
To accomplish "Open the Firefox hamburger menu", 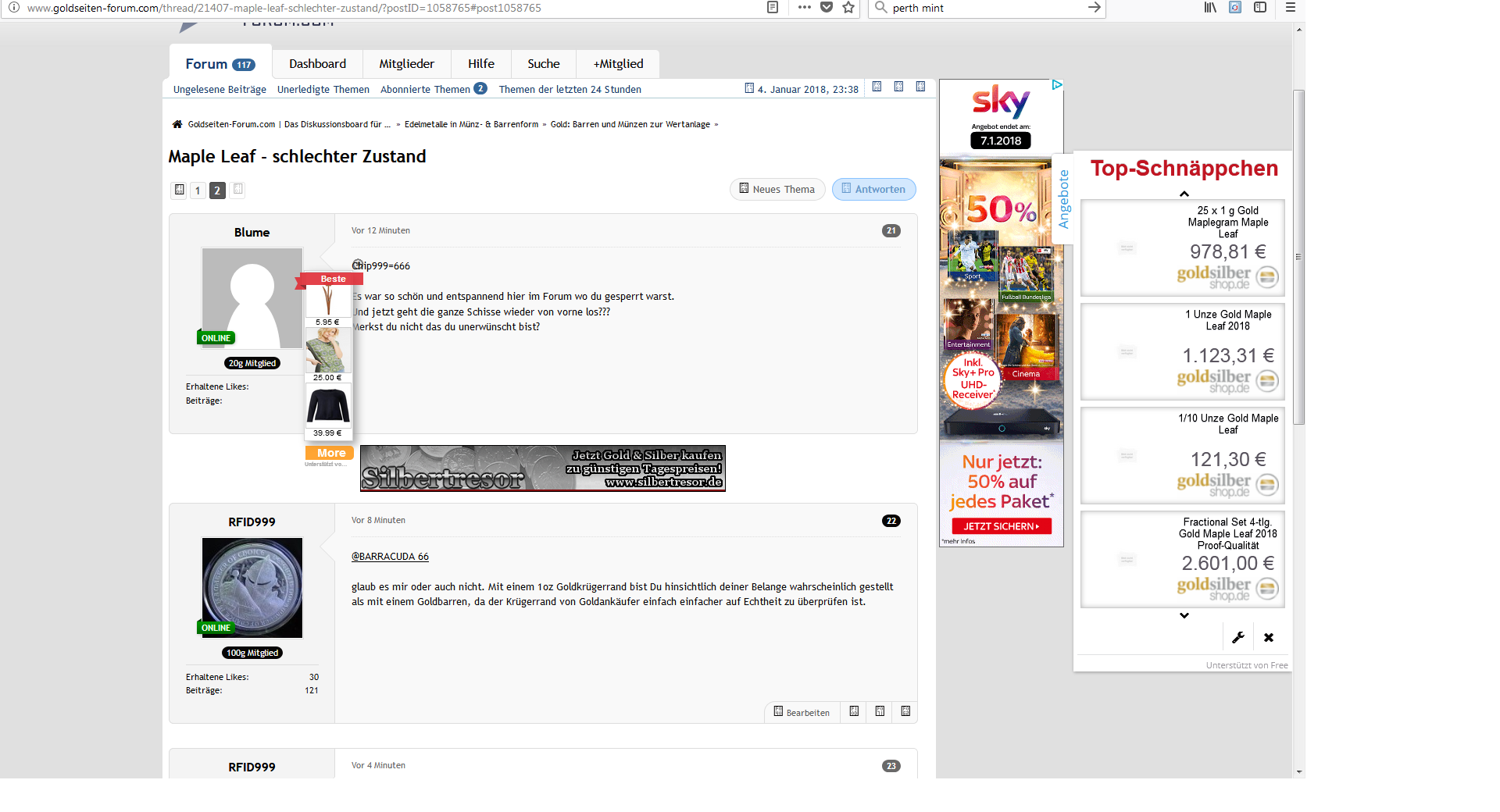I will pyautogui.click(x=1291, y=8).
